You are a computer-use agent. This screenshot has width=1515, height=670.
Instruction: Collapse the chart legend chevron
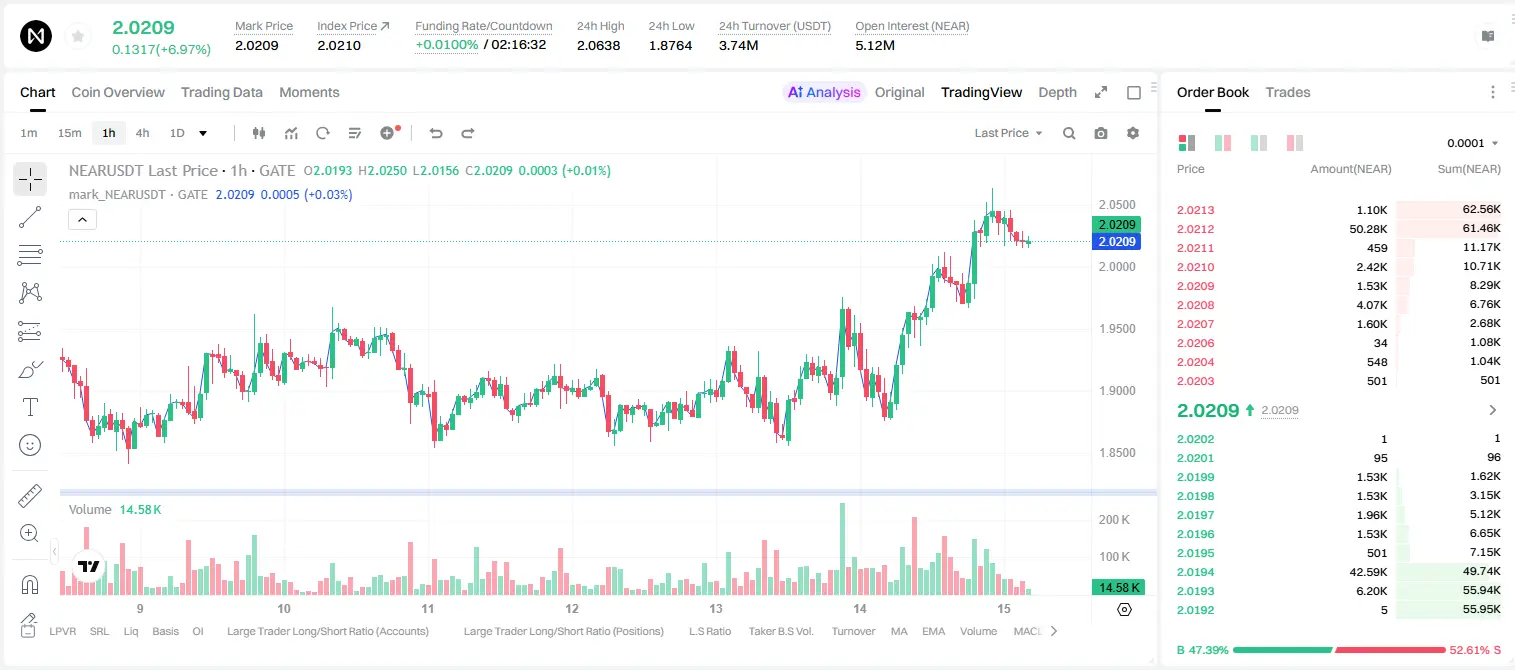click(x=82, y=220)
